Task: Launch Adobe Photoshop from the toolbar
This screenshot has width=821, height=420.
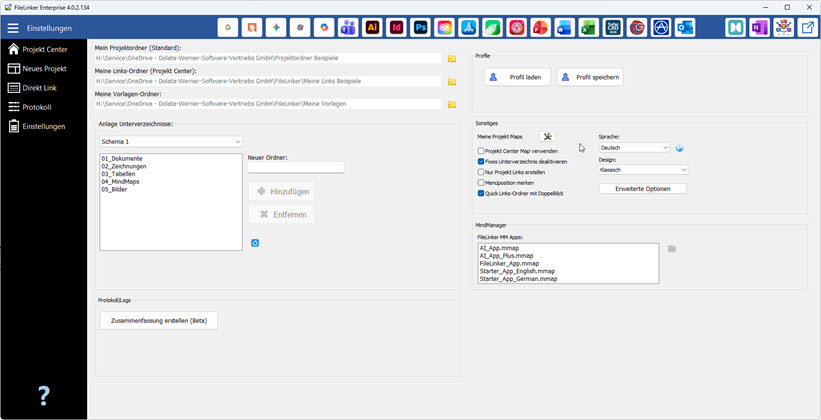Action: tap(420, 28)
